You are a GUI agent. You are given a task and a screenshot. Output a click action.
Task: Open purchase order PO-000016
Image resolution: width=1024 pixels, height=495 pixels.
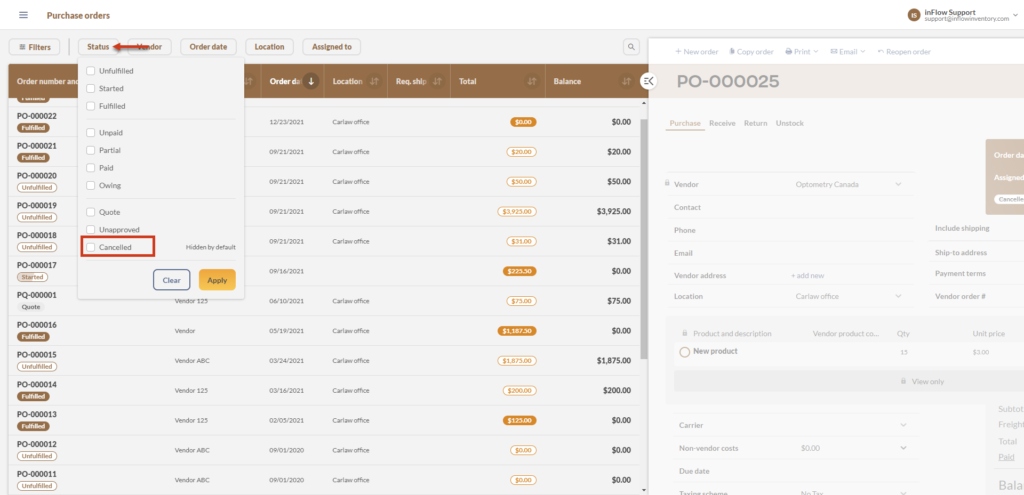pos(37,325)
